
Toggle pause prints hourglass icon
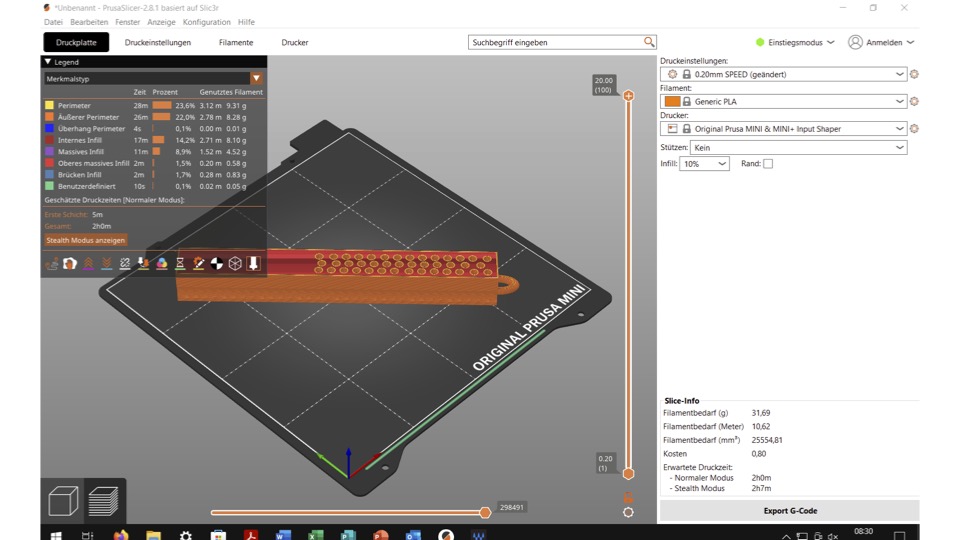[180, 263]
